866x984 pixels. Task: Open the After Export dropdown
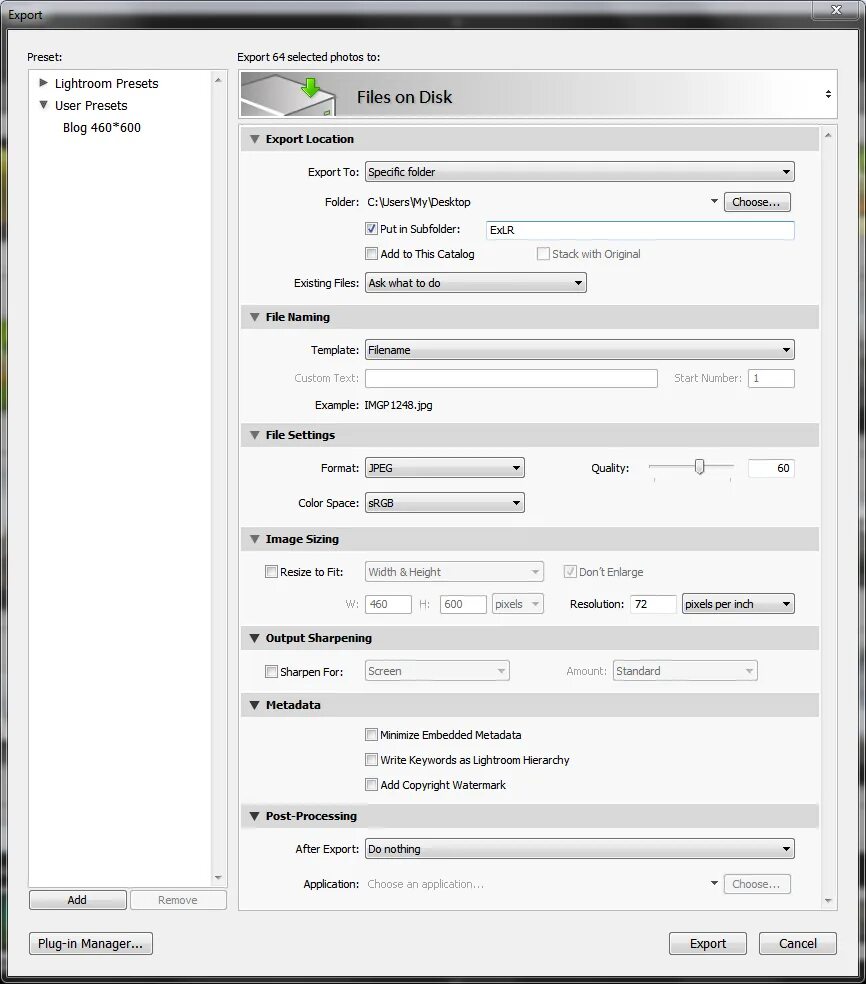coord(579,848)
